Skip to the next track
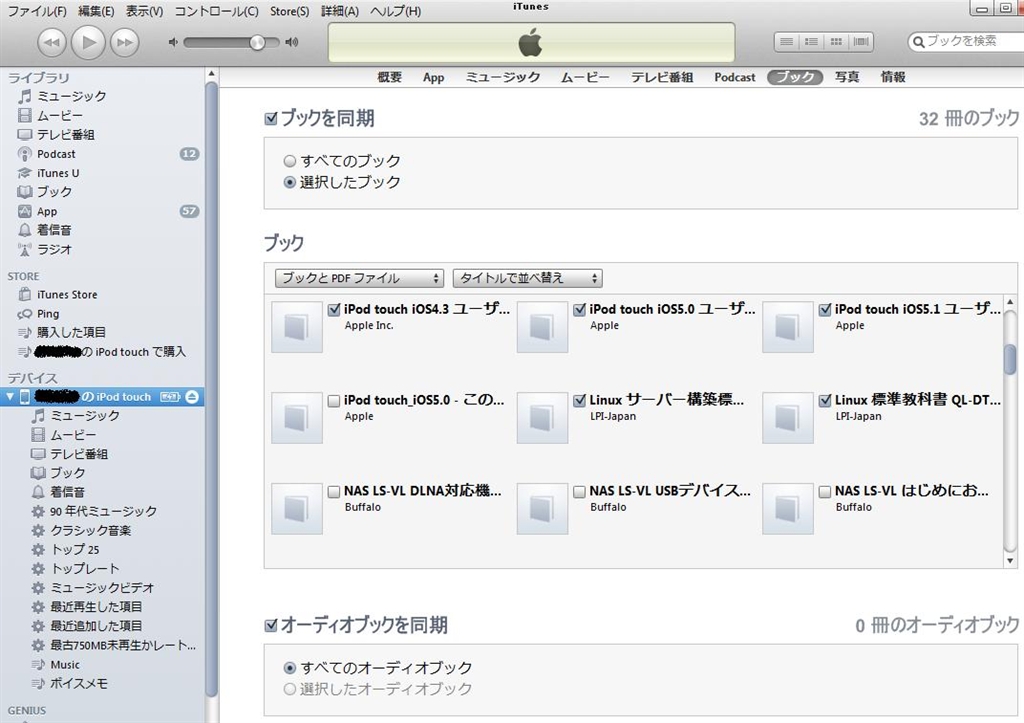 tap(124, 42)
